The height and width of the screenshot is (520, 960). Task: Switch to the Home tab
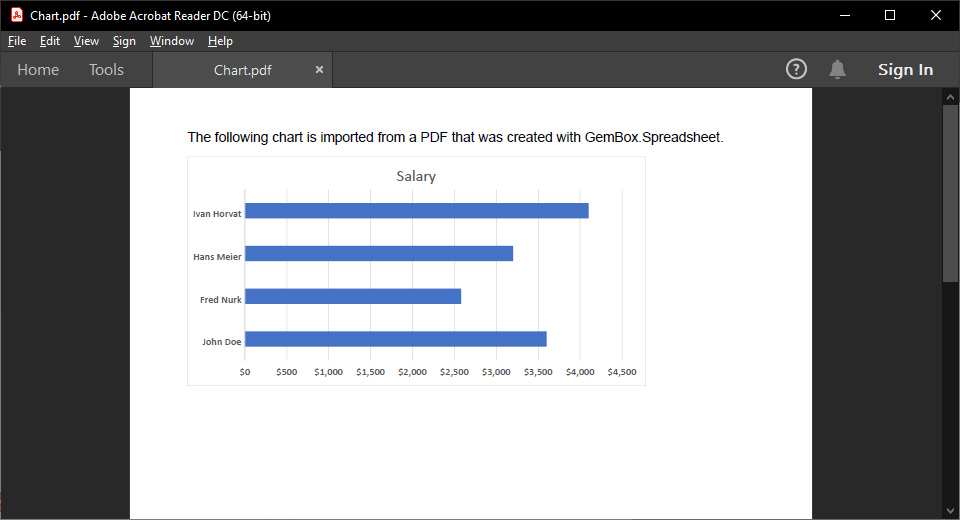(38, 70)
